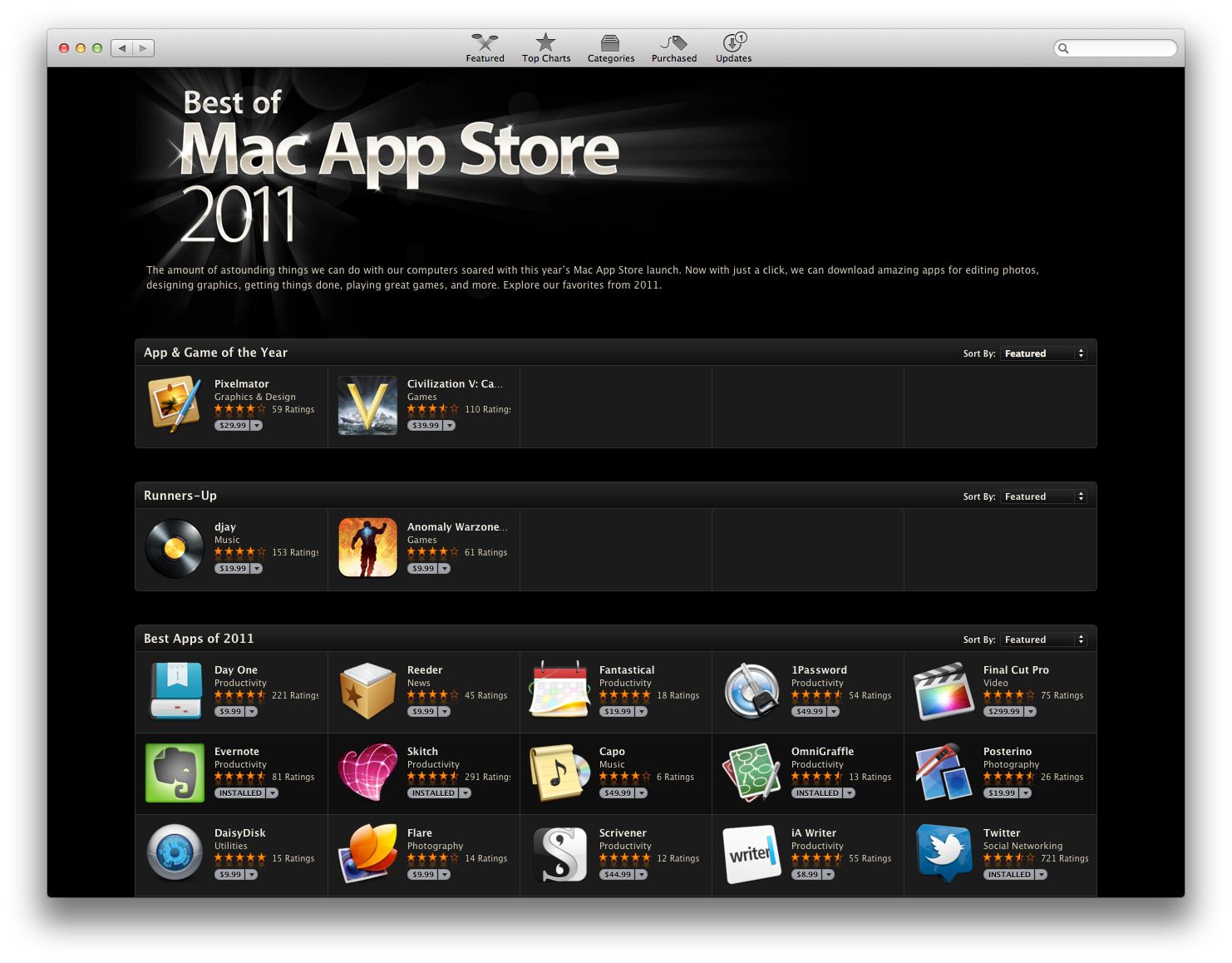The height and width of the screenshot is (963, 1232).
Task: Open the Civilization V app icon
Action: pyautogui.click(x=367, y=405)
